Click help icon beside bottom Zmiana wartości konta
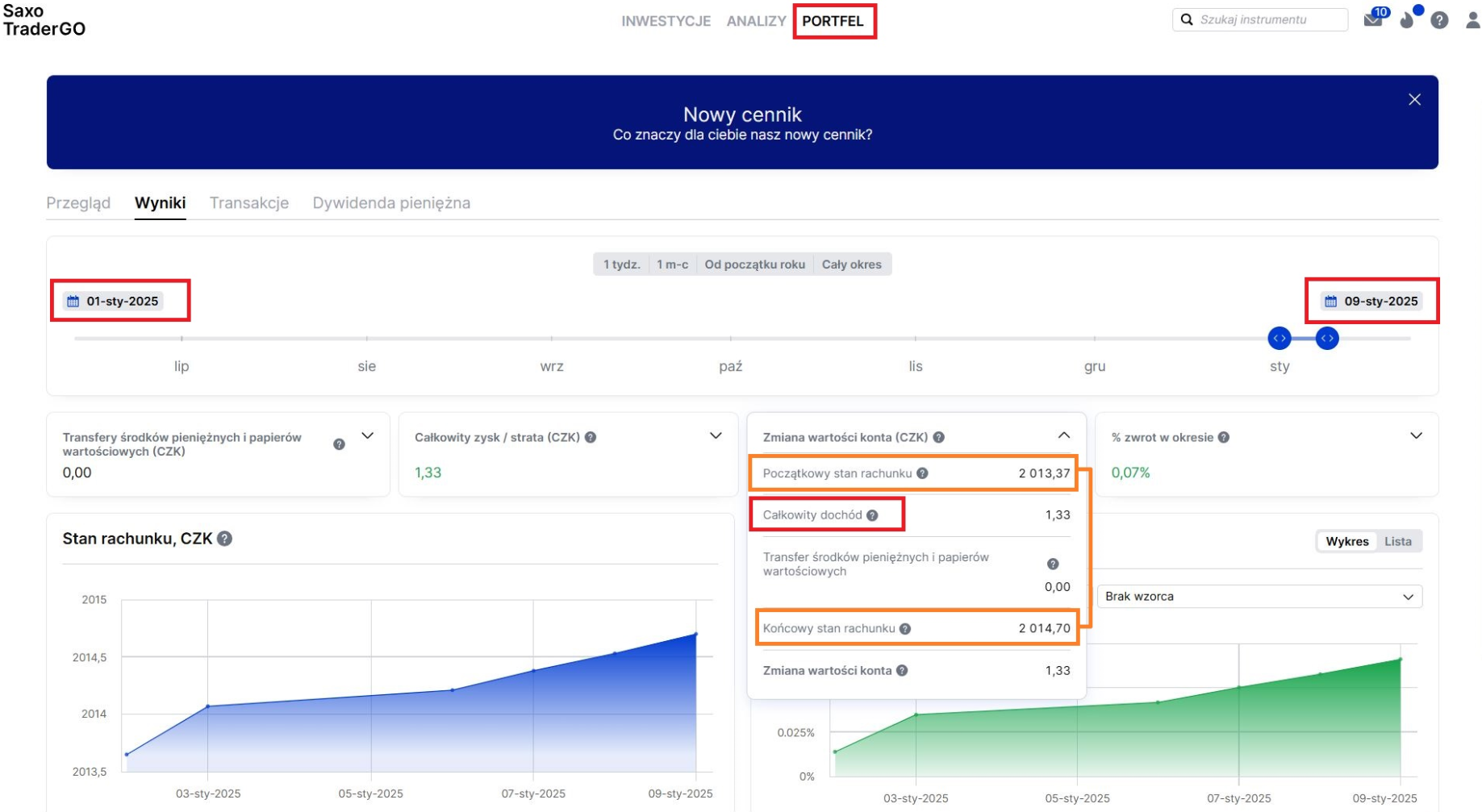 click(x=902, y=670)
